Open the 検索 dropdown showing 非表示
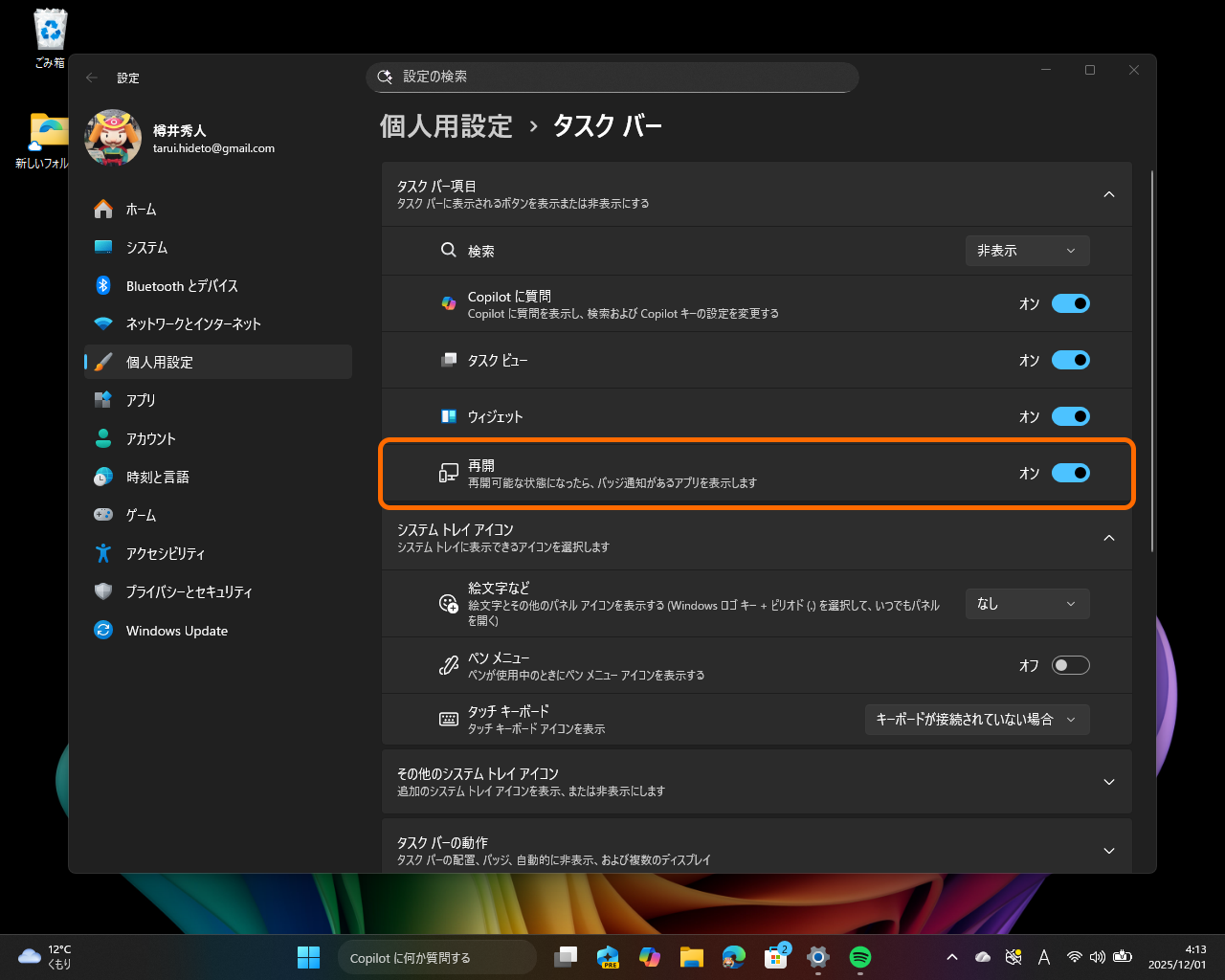This screenshot has width=1225, height=980. click(1027, 251)
